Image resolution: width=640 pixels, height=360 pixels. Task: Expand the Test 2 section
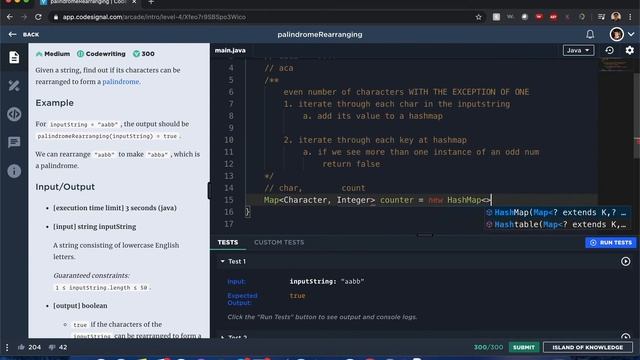pyautogui.click(x=222, y=337)
